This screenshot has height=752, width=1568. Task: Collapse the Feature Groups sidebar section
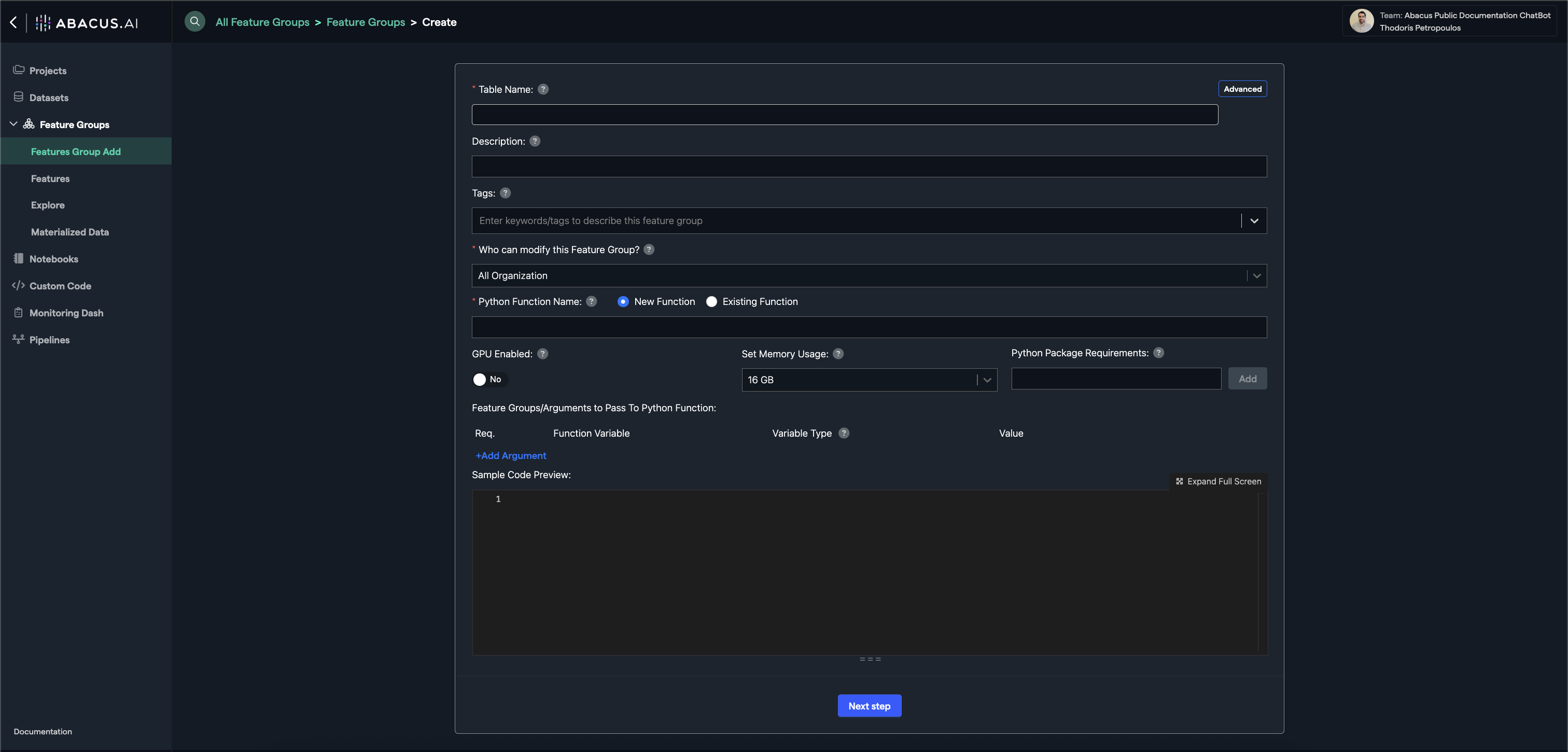[x=13, y=124]
